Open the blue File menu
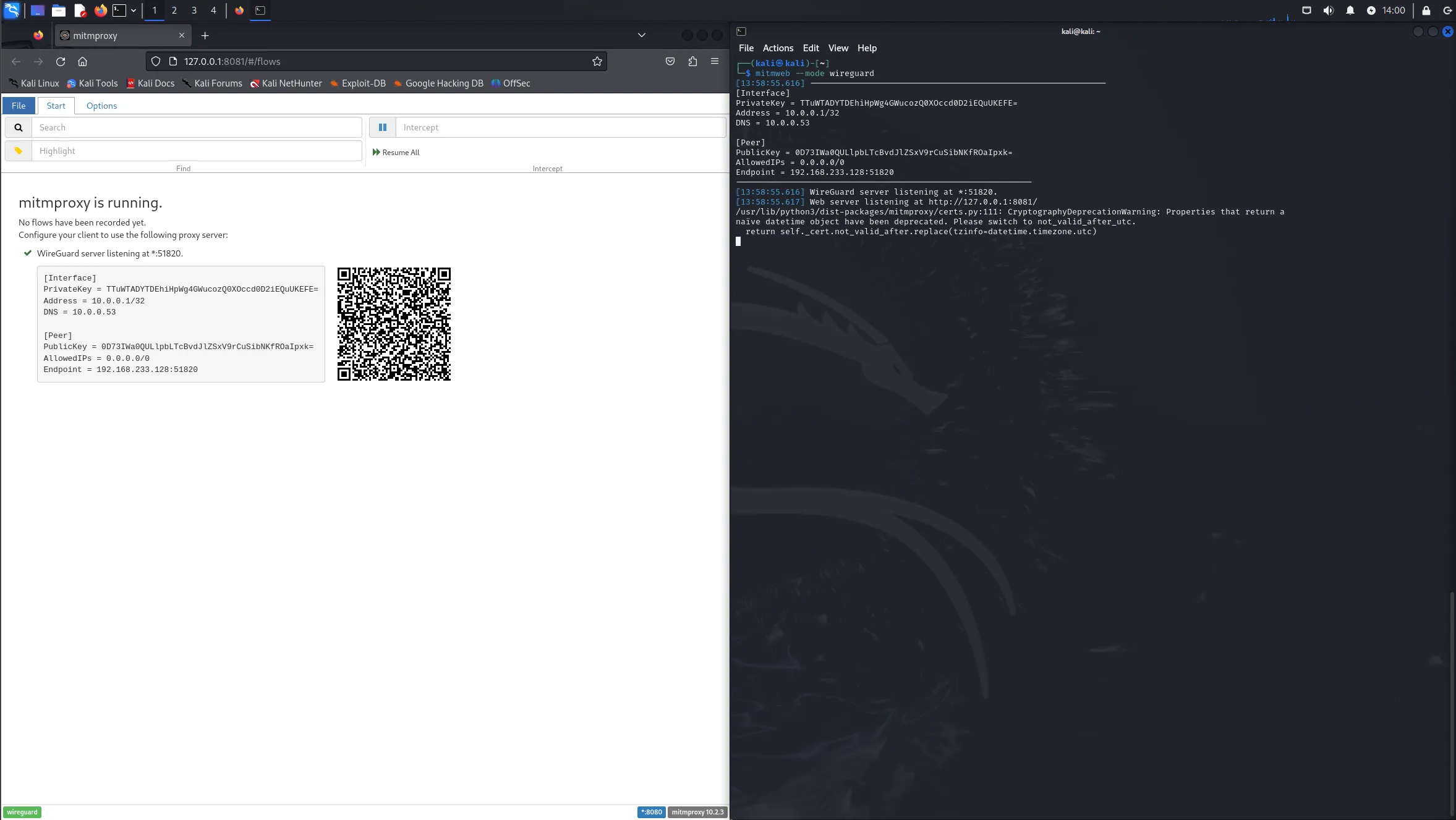Image resolution: width=1456 pixels, height=820 pixels. point(19,106)
